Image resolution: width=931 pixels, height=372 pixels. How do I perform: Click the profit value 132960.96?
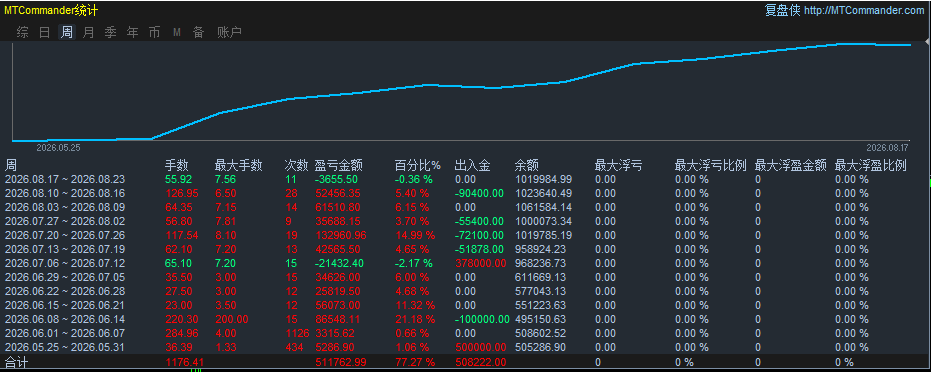tap(341, 235)
